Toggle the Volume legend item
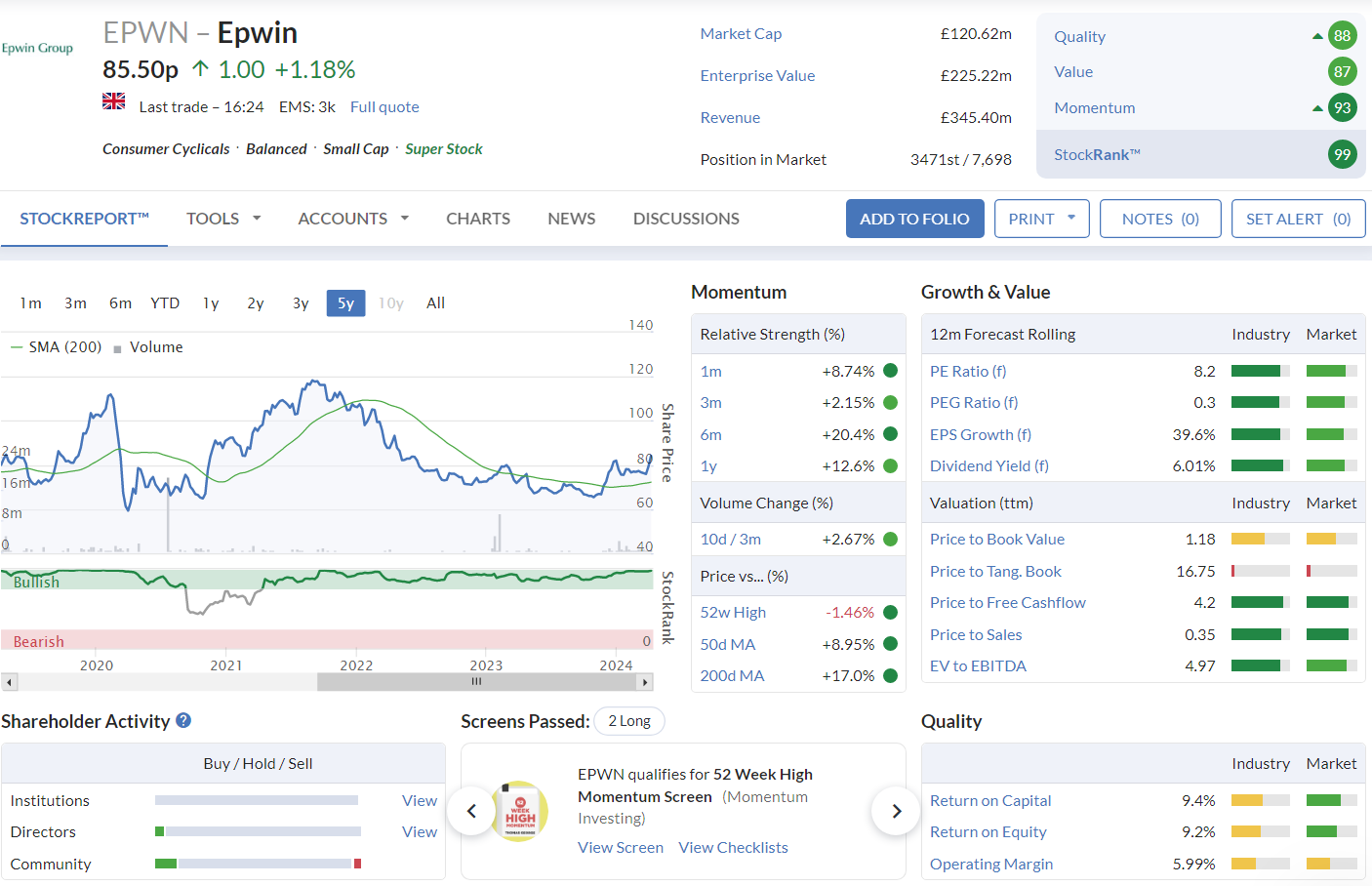 point(148,347)
